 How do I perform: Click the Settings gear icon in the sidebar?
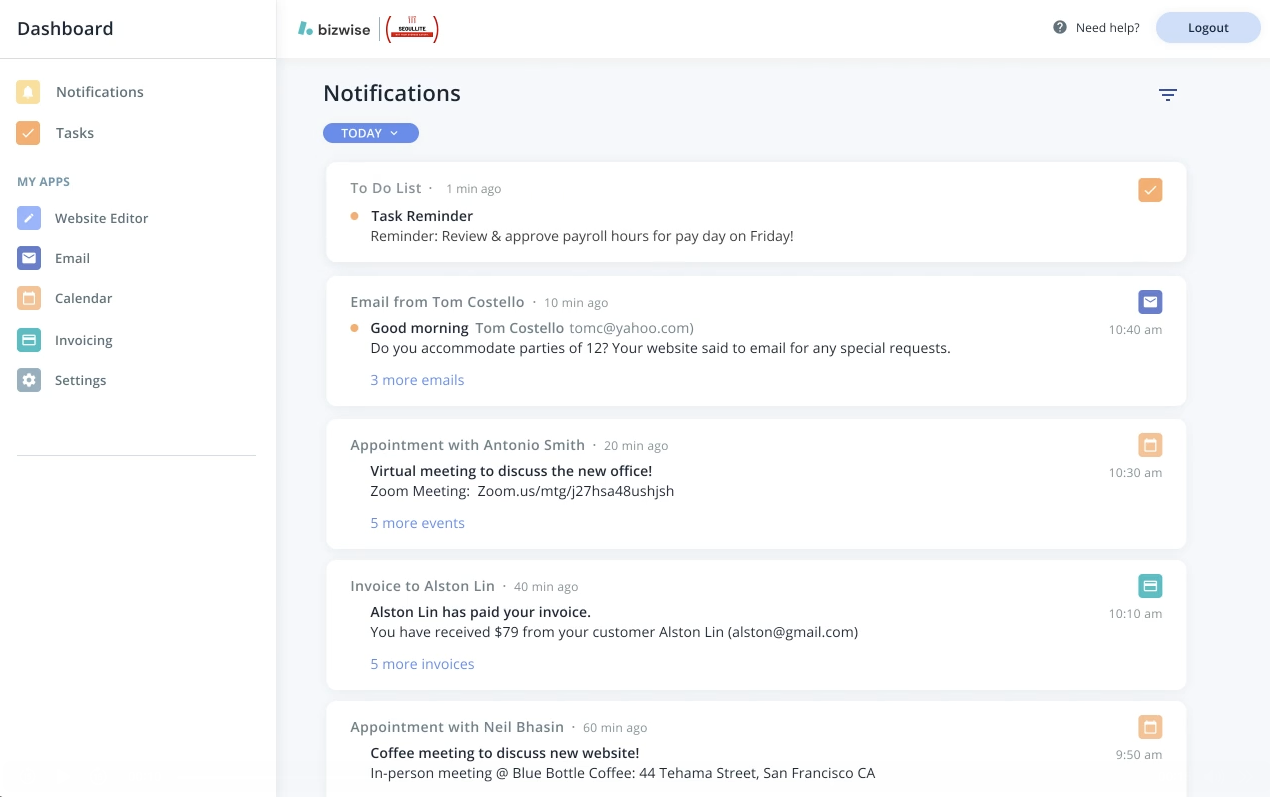[28, 380]
